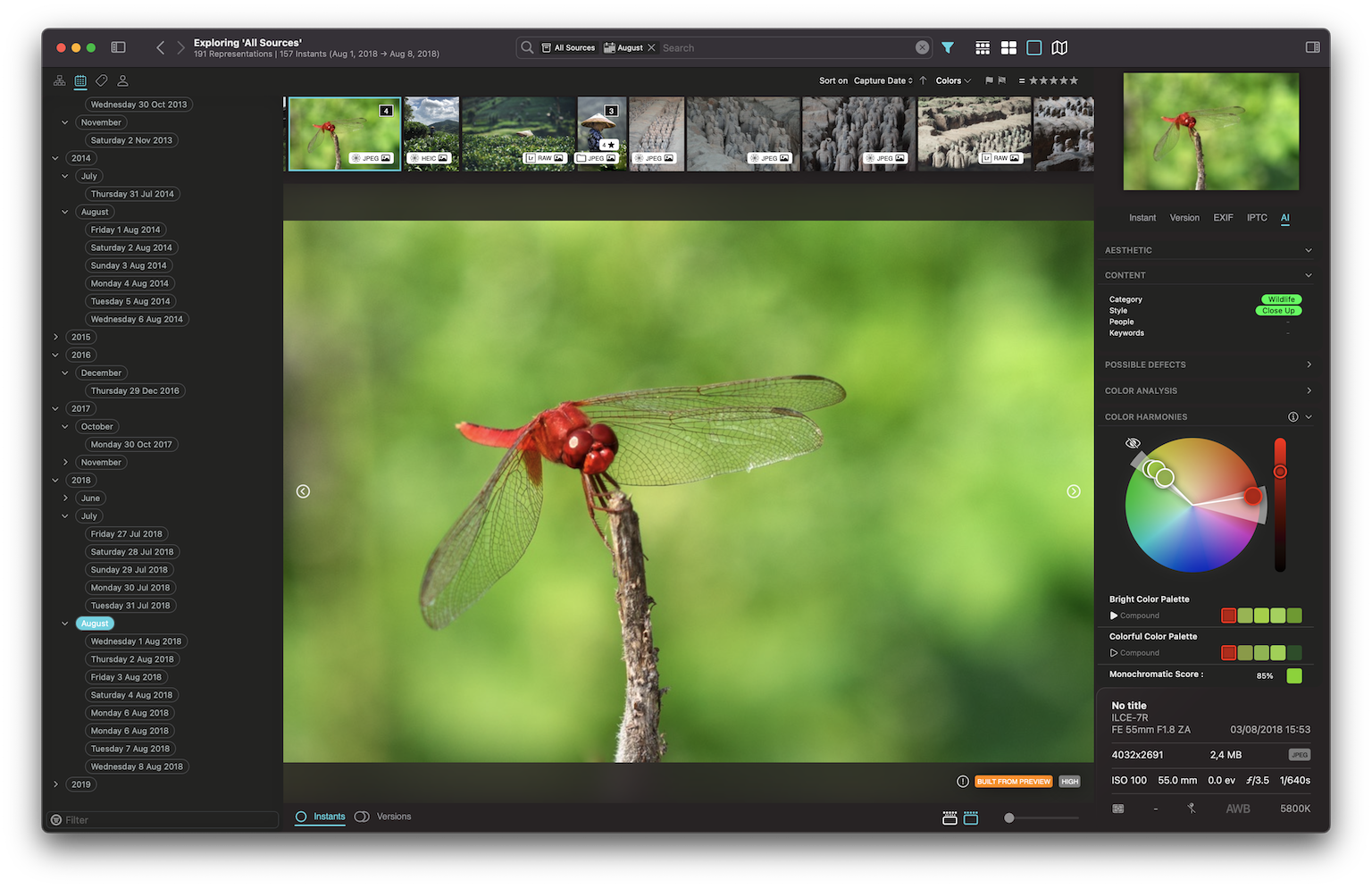The height and width of the screenshot is (888, 1372).
Task: Toggle the left sidebar panel icon
Action: 118,47
